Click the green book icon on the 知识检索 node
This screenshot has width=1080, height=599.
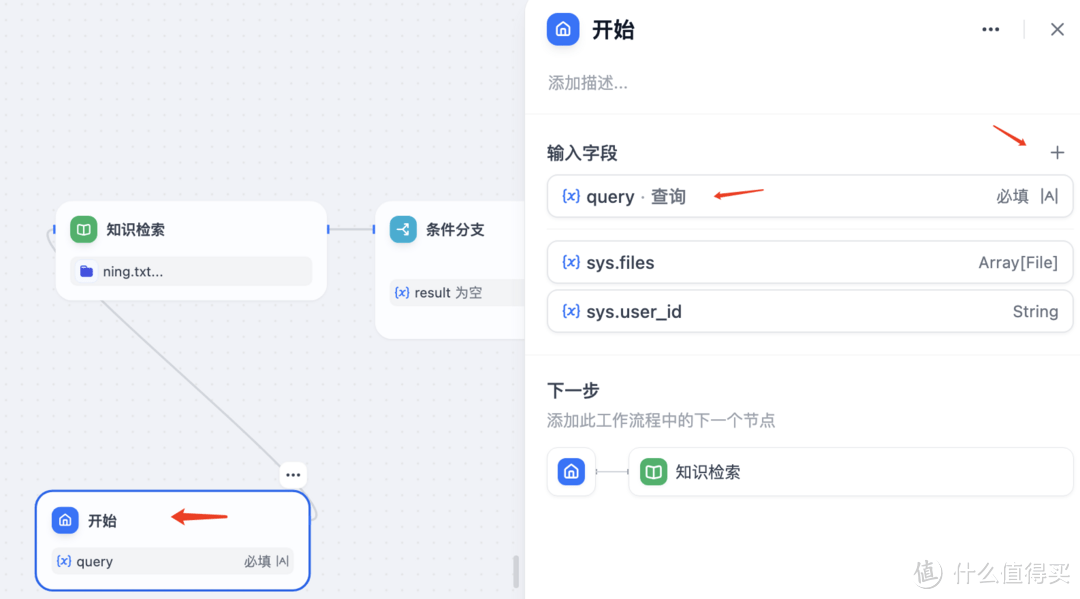pyautogui.click(x=83, y=229)
